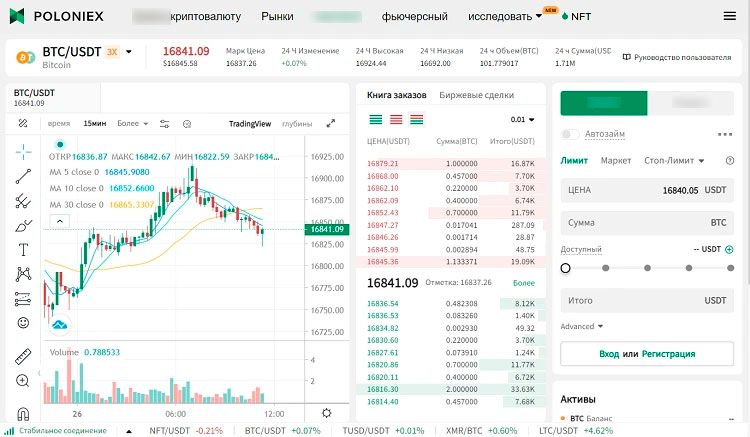The image size is (750, 437).
Task: Open chart settings gear icon
Action: pyautogui.click(x=326, y=413)
